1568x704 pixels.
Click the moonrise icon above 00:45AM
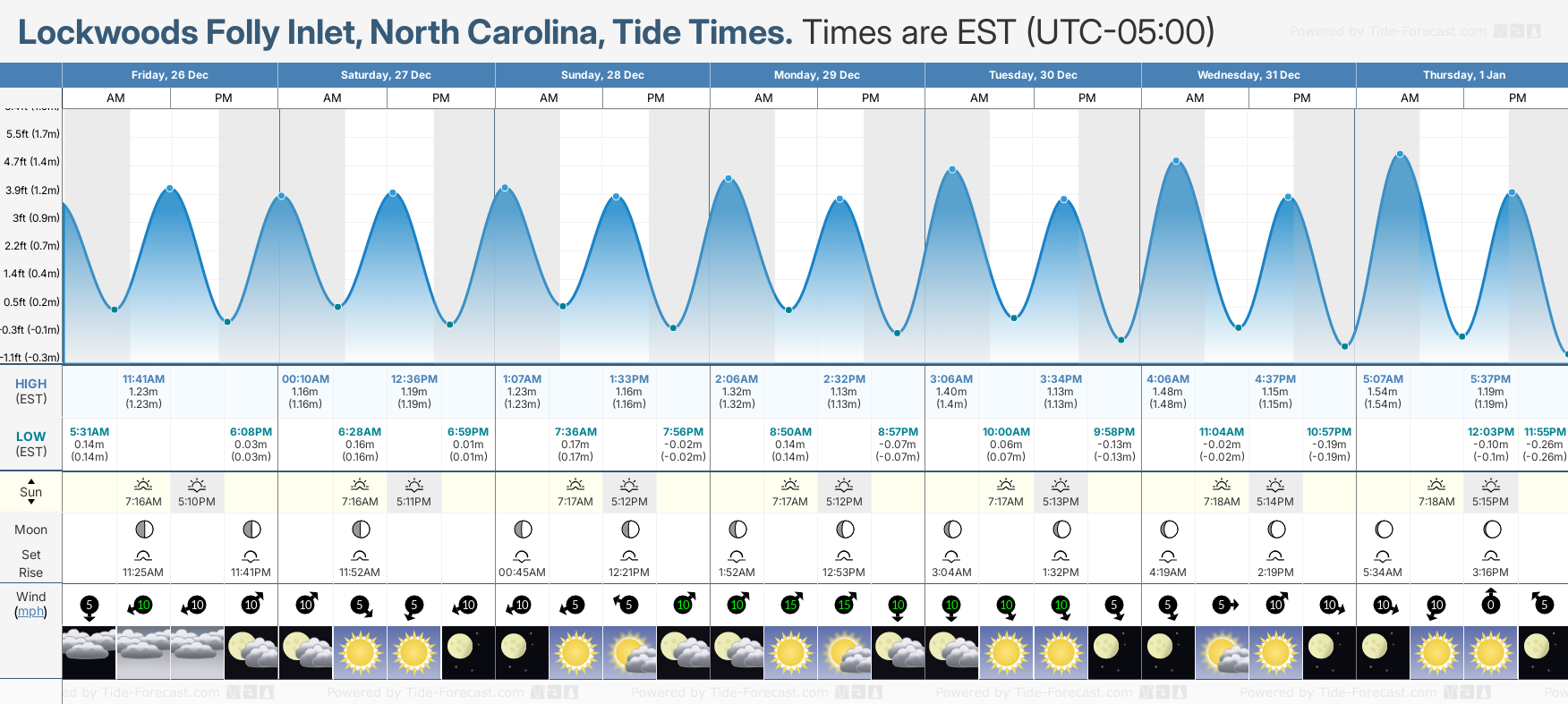(x=523, y=556)
